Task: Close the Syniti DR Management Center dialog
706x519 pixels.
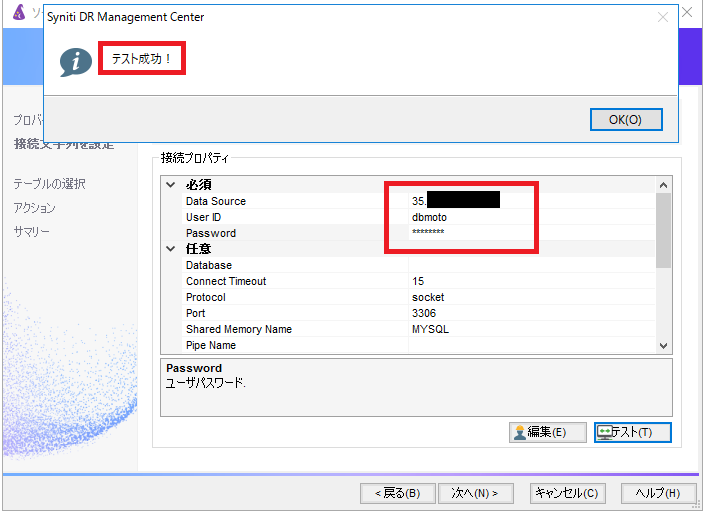Action: tap(662, 17)
